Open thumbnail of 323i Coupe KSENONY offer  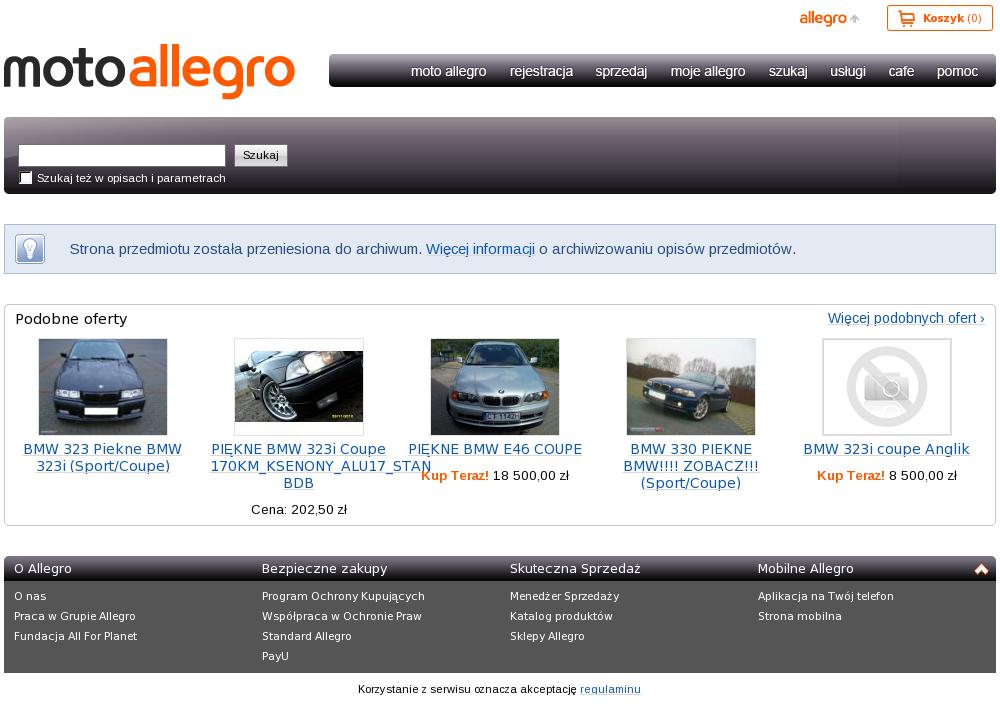(298, 387)
